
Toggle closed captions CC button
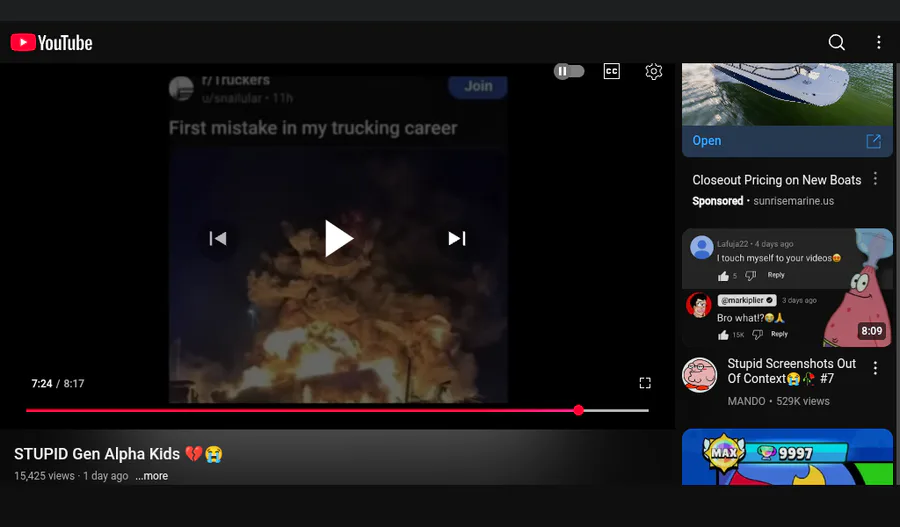612,71
